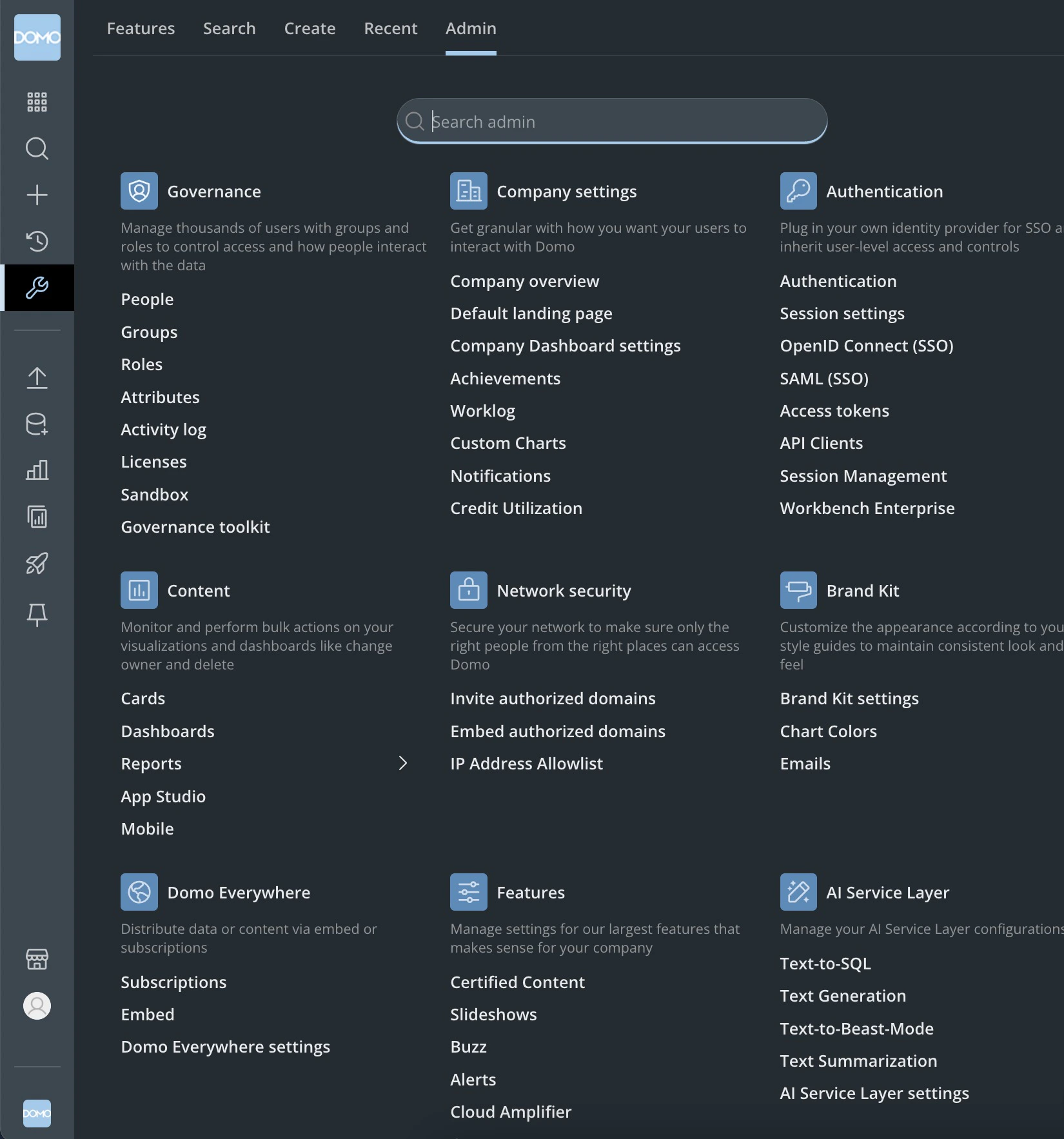1064x1139 pixels.
Task: Focus the Search admin input field
Action: (612, 121)
